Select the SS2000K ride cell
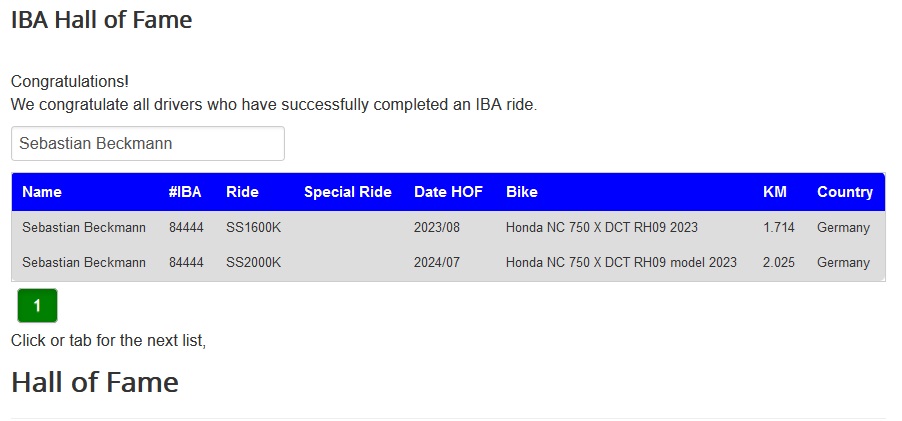The image size is (902, 421). click(253, 263)
